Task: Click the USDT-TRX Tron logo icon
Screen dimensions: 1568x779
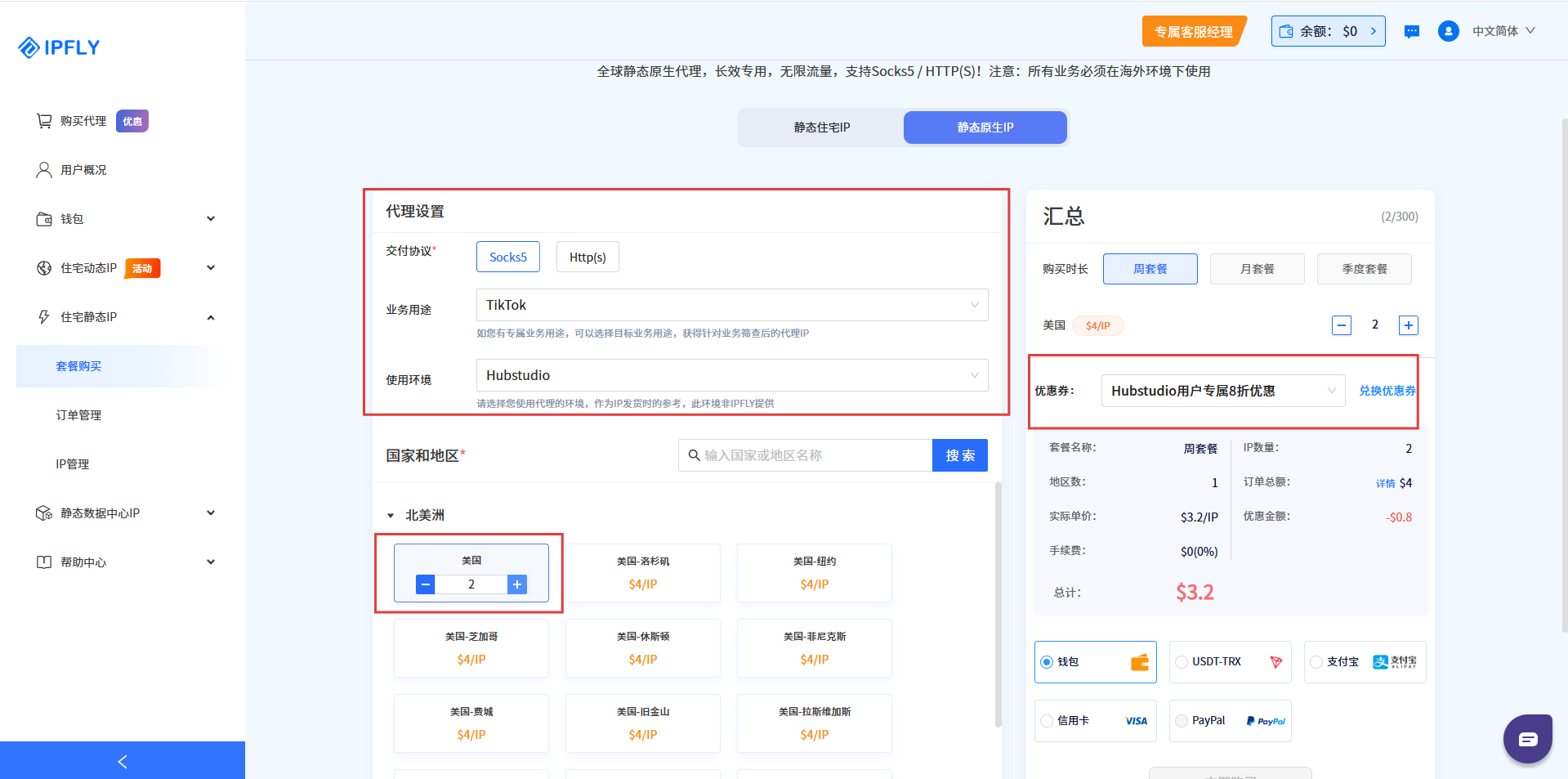Action: coord(1276,662)
